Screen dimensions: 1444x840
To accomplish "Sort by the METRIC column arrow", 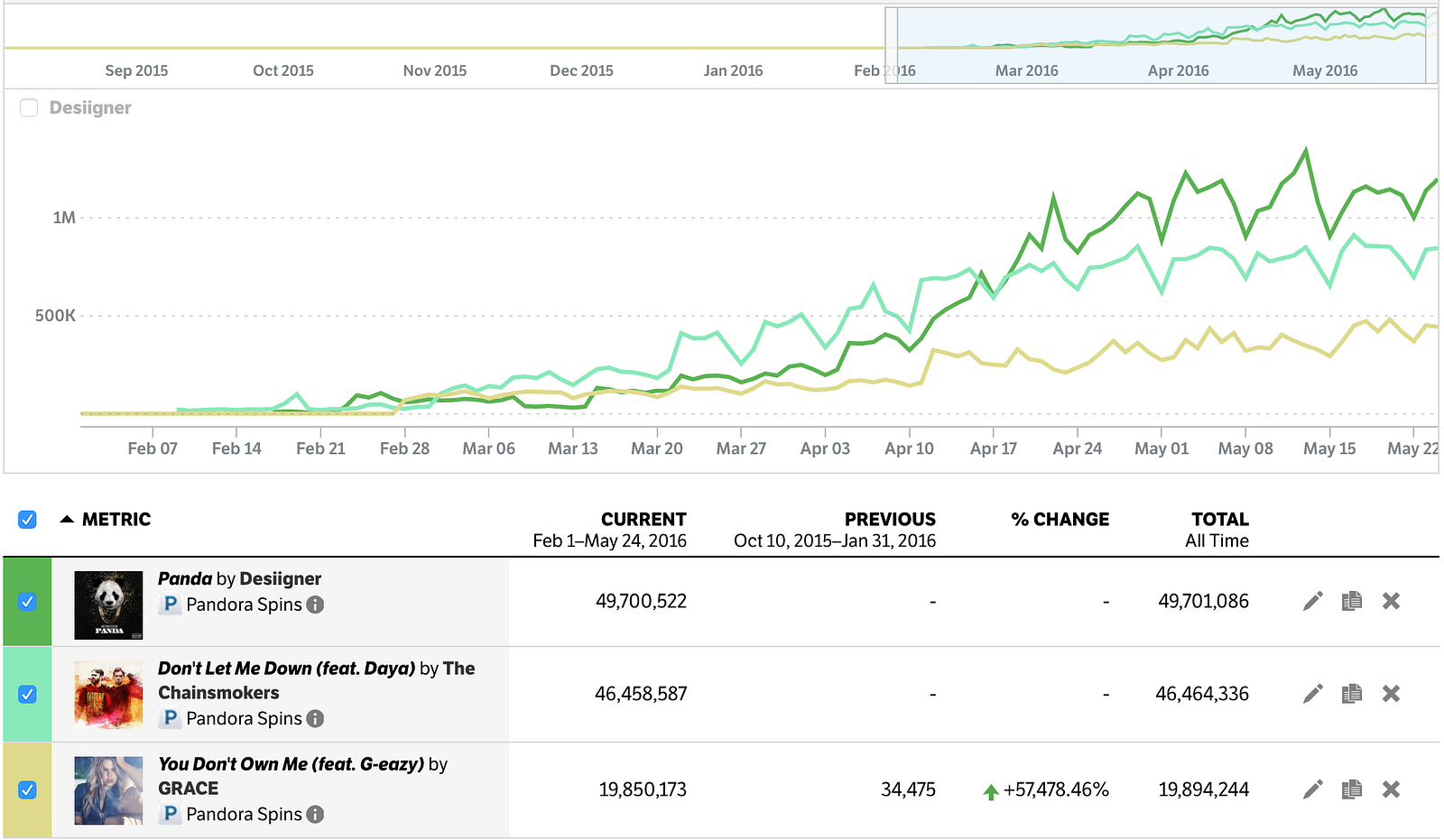I will (x=67, y=520).
